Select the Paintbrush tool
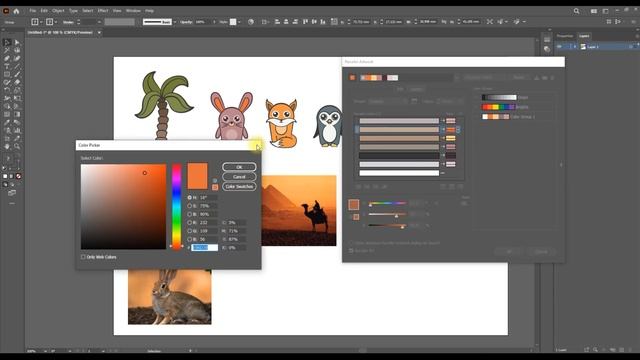The image size is (640, 360). (x=17, y=74)
